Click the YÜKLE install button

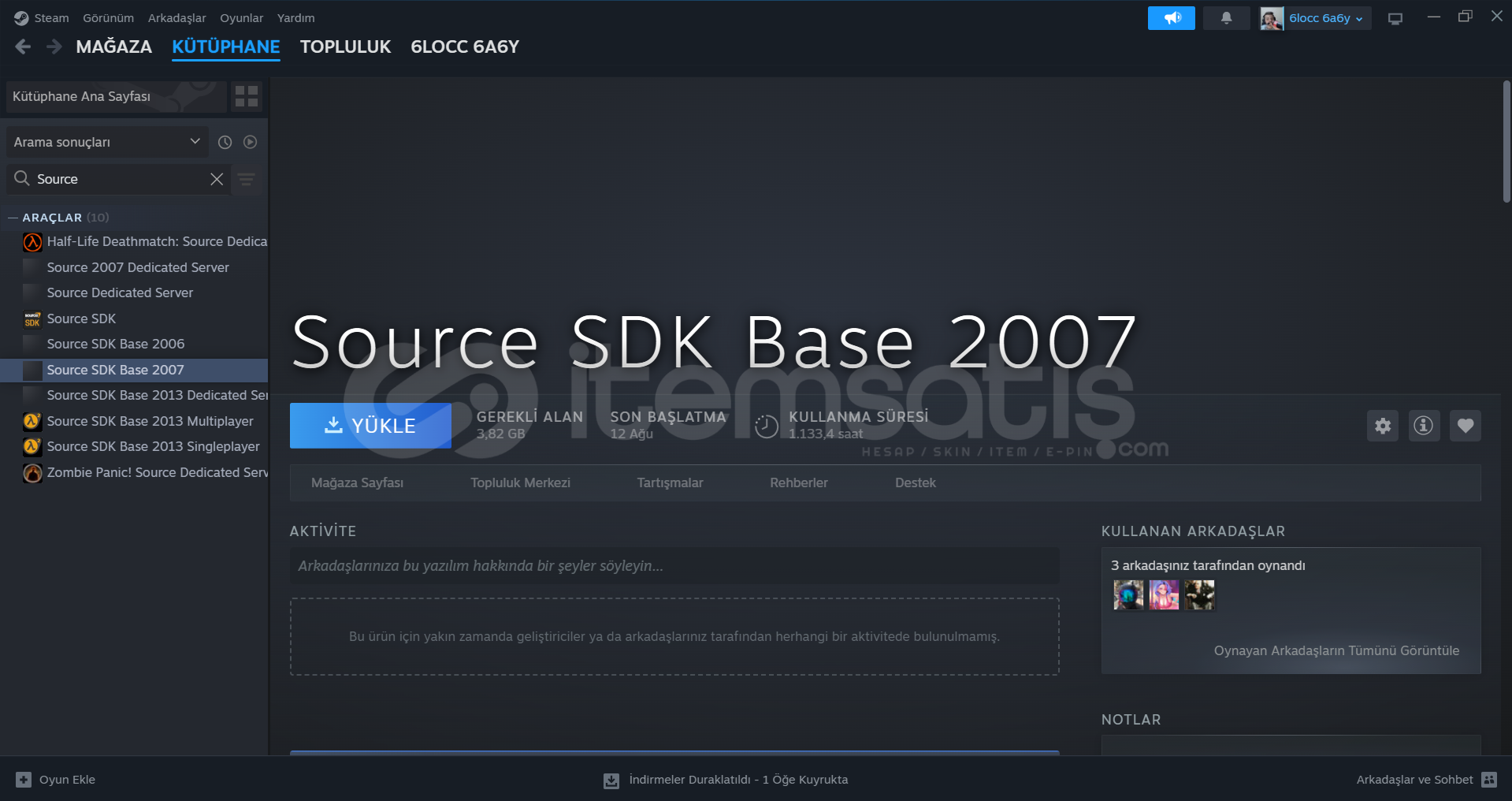tap(370, 426)
